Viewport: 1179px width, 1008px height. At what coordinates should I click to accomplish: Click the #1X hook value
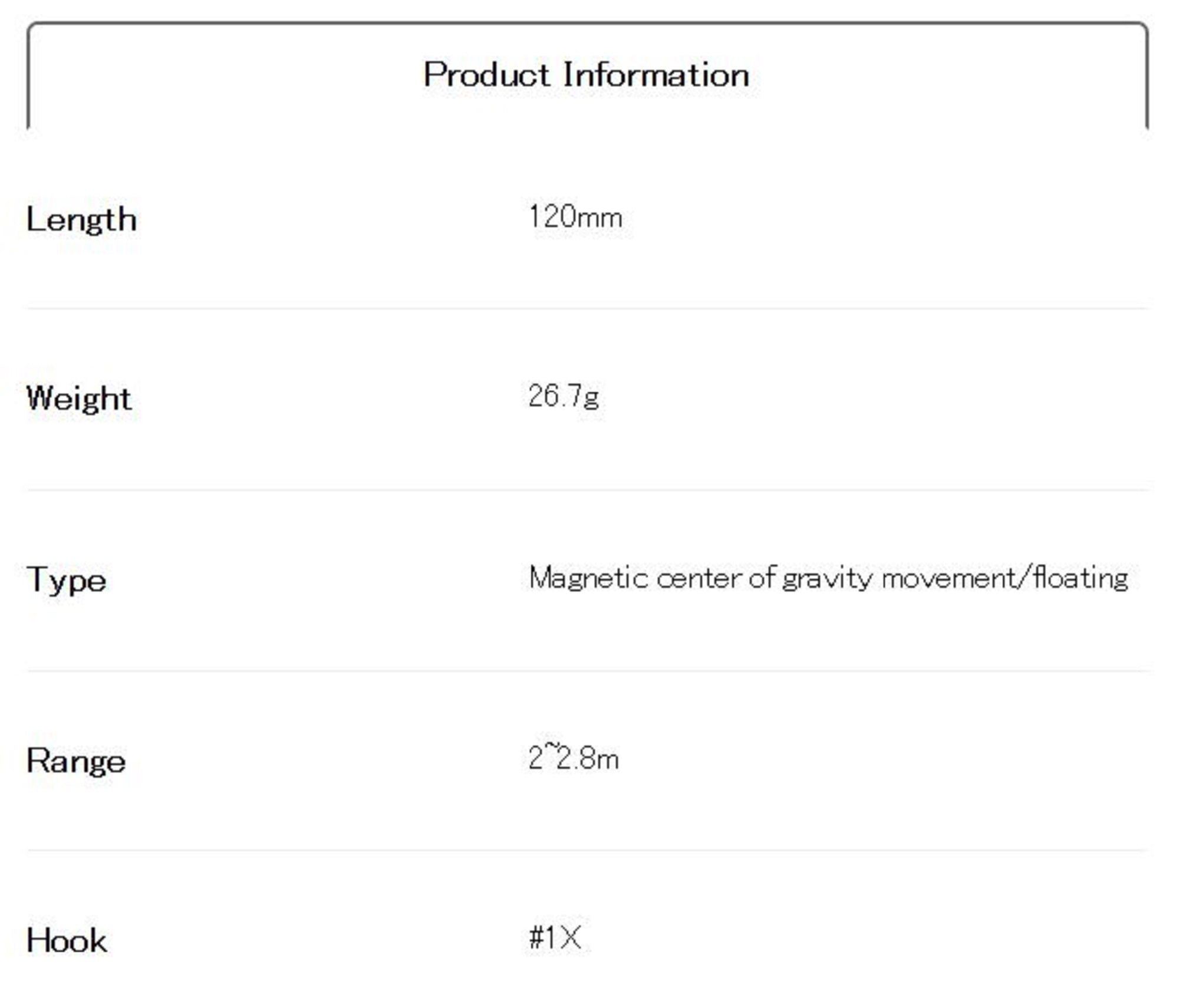(555, 937)
